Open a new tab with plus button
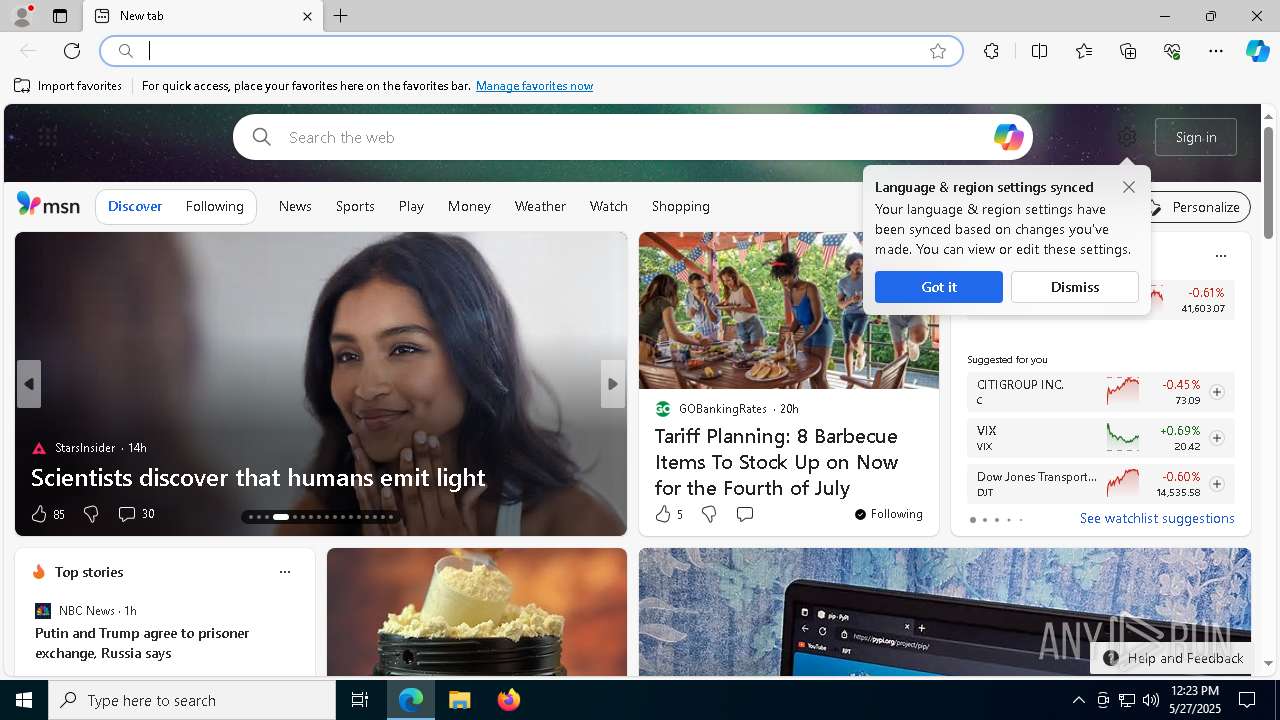 [x=341, y=16]
